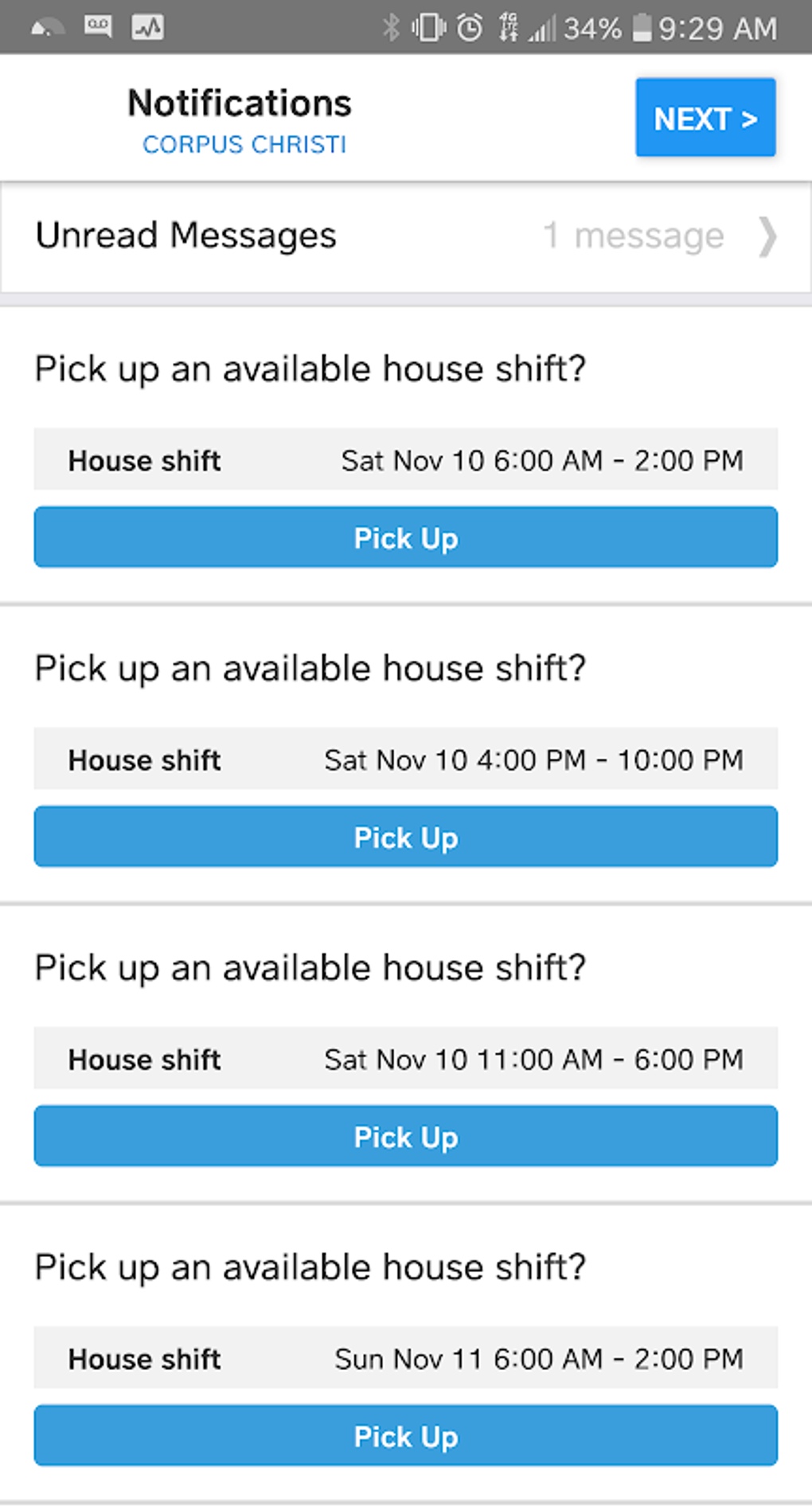The width and height of the screenshot is (812, 1507).
Task: Pick up Sat Nov 10 4:00 PM shift
Action: [x=406, y=837]
